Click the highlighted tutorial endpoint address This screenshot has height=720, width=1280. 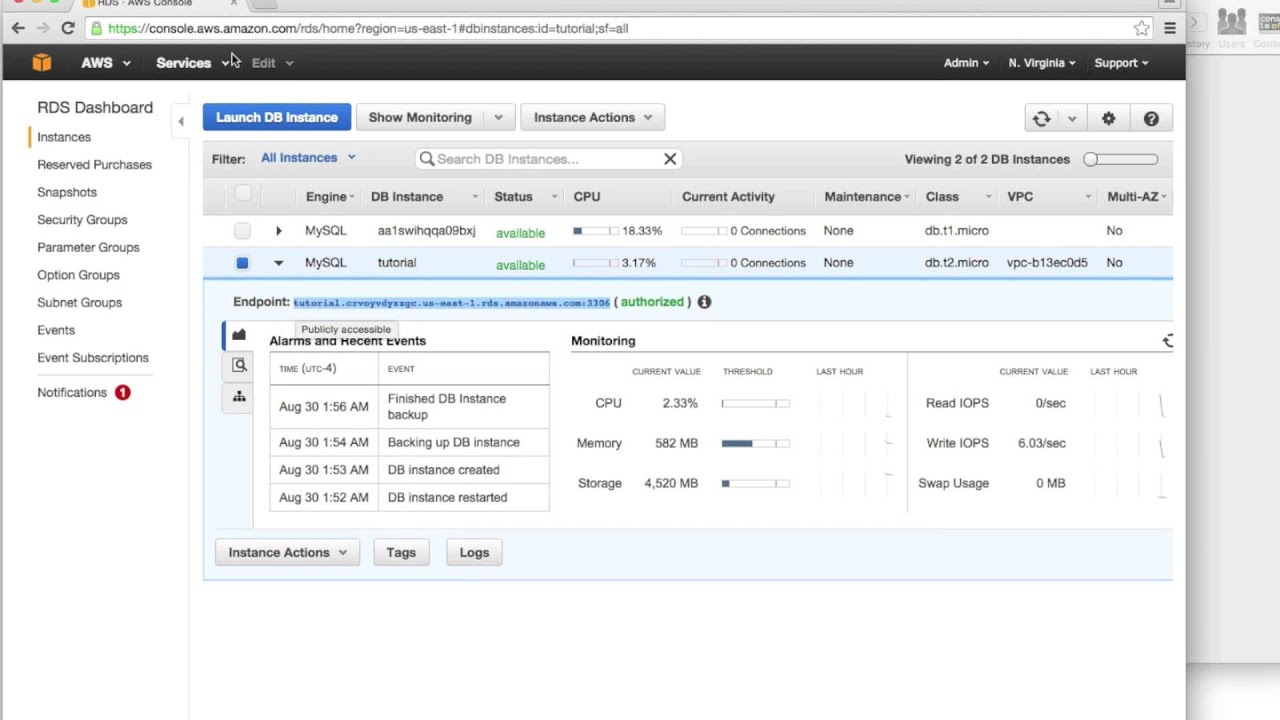tap(451, 302)
